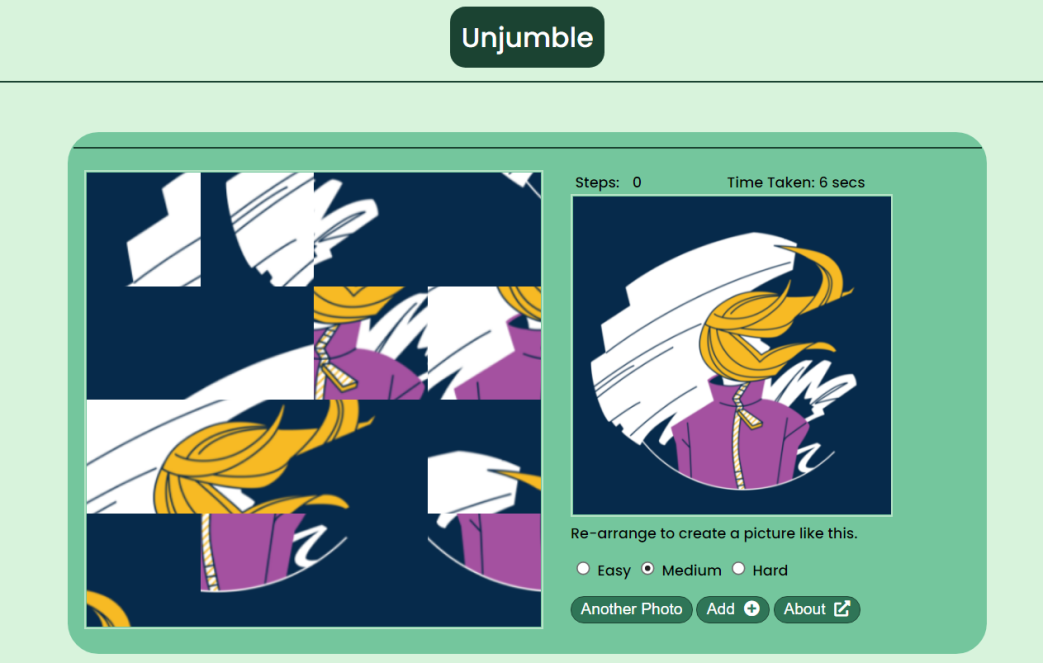Select the bottom-row tile with purple jacket and zipper
This screenshot has height=663, width=1043.
[x=257, y=570]
